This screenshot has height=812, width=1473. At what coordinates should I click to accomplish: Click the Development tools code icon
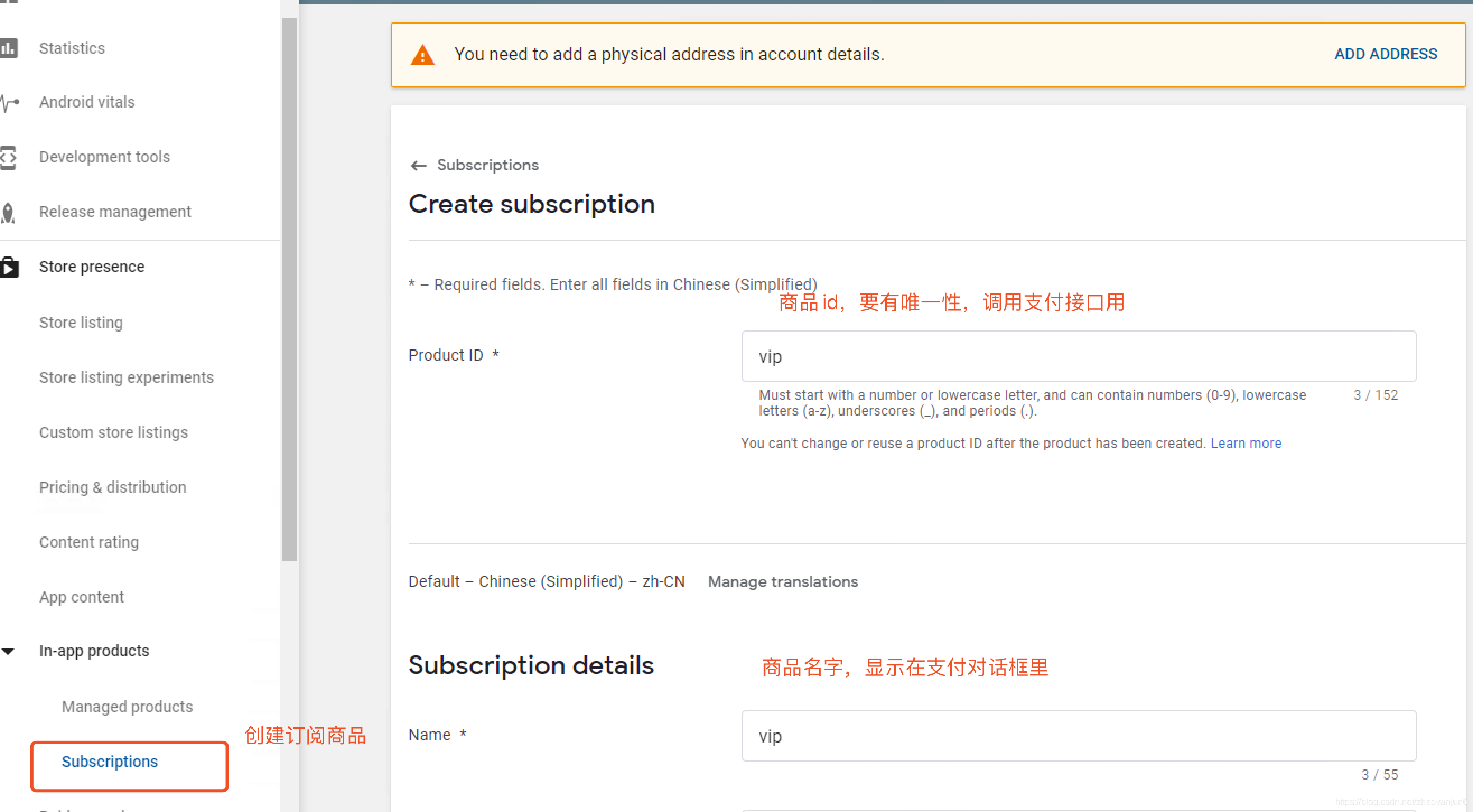tap(8, 157)
